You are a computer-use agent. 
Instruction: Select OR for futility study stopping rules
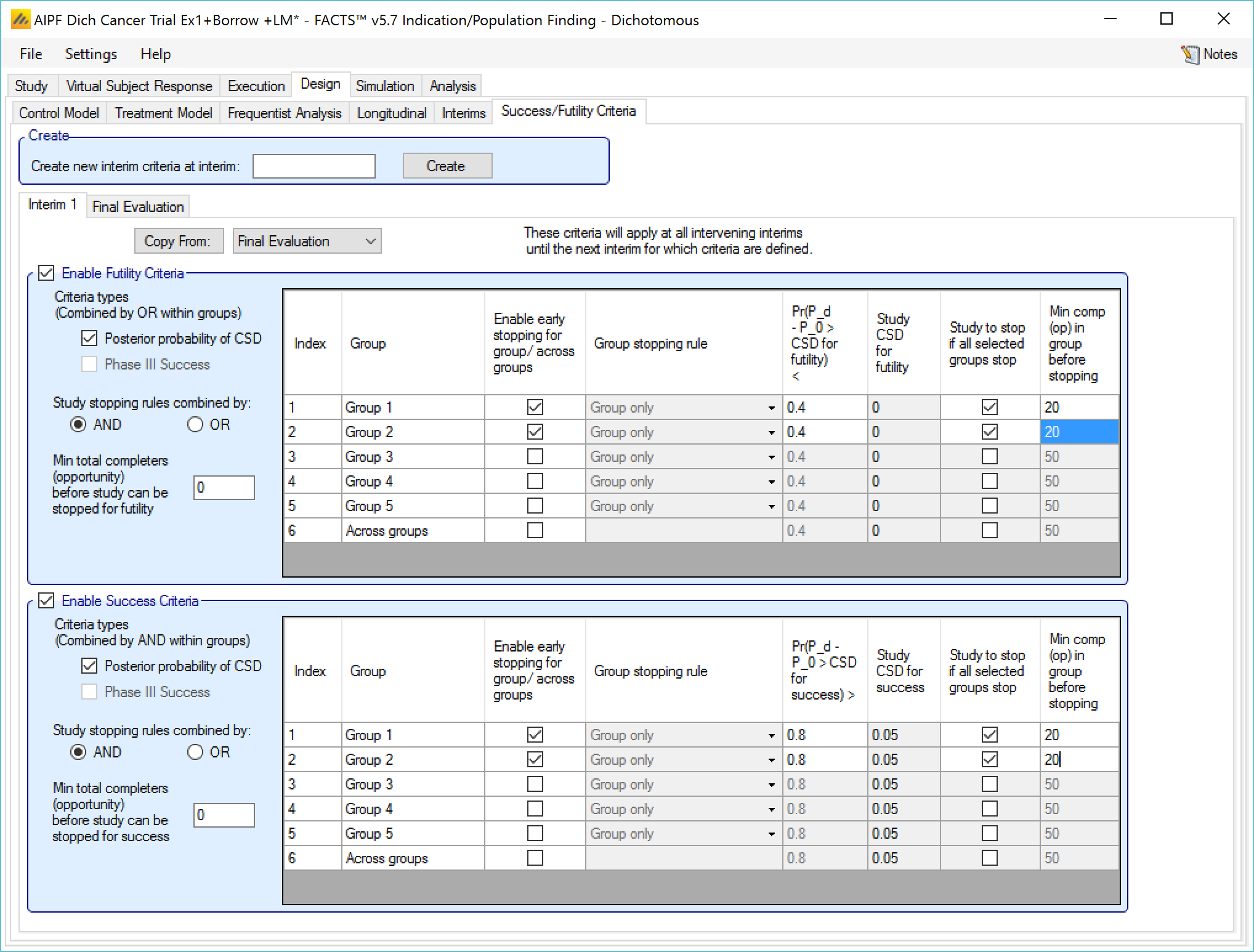tap(195, 425)
